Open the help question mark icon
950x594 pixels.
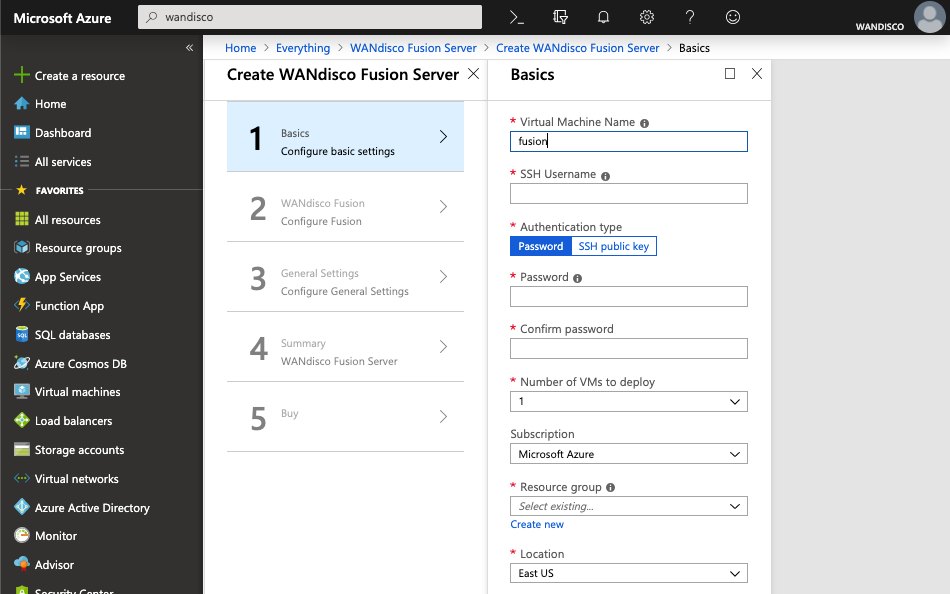pos(689,17)
